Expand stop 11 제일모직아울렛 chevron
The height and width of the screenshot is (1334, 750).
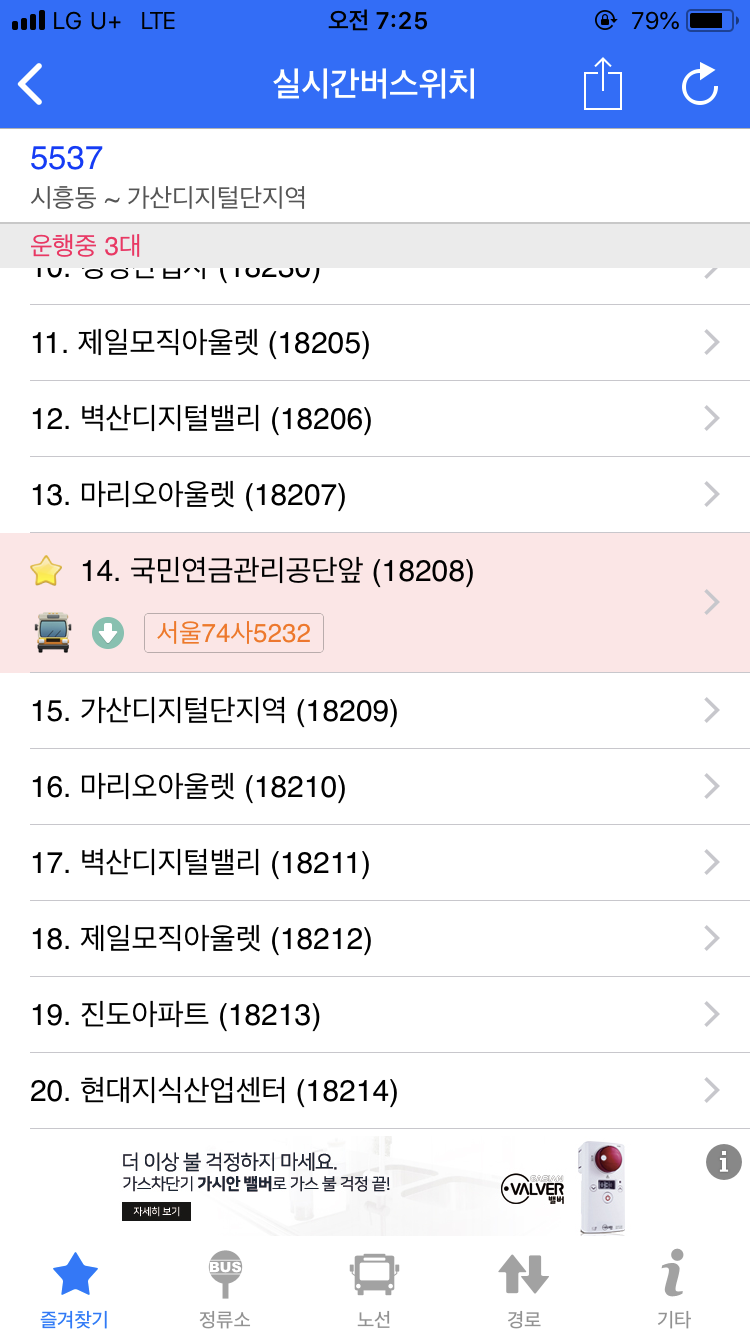tap(712, 343)
